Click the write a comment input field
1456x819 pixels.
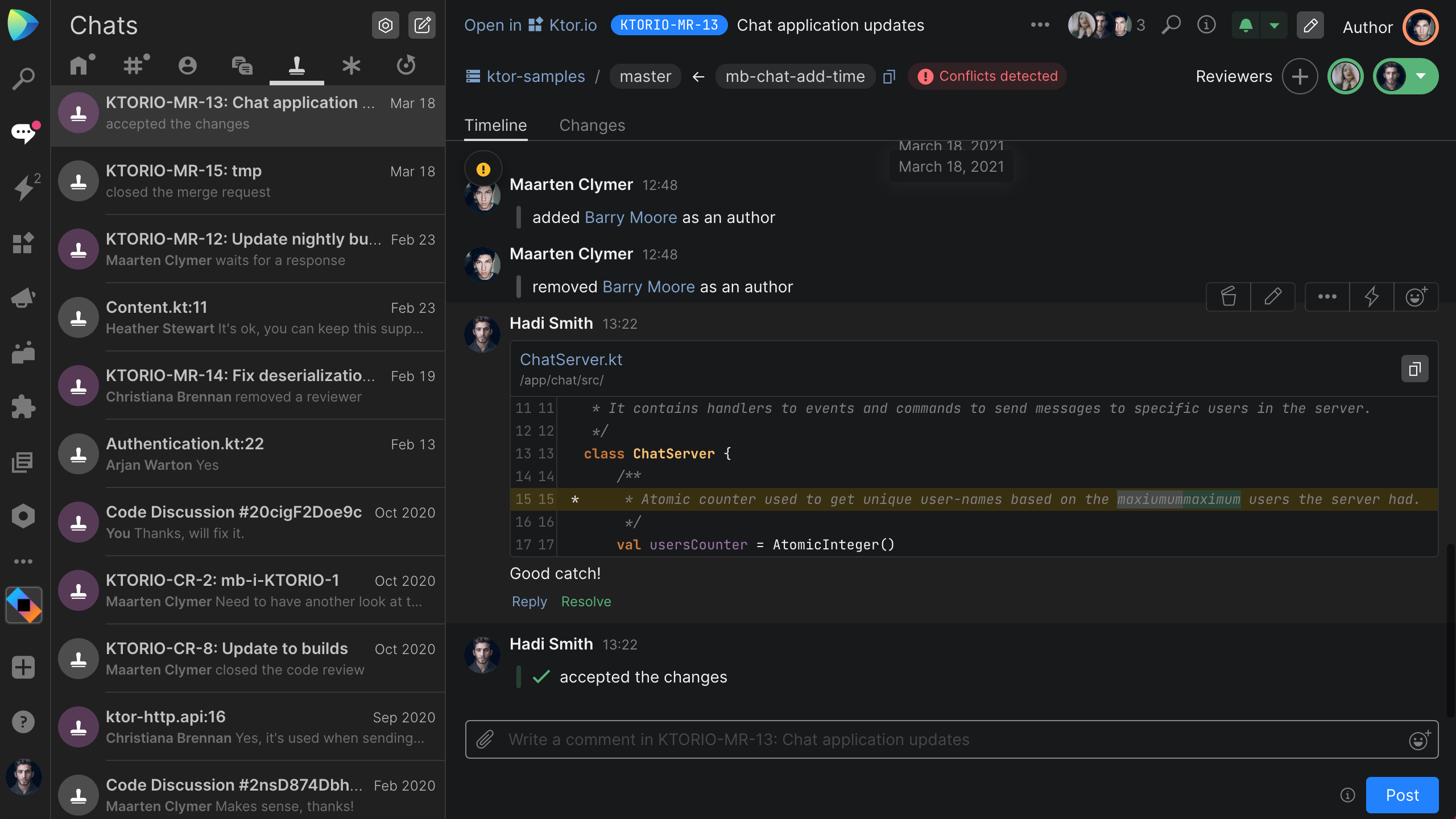pos(955,739)
